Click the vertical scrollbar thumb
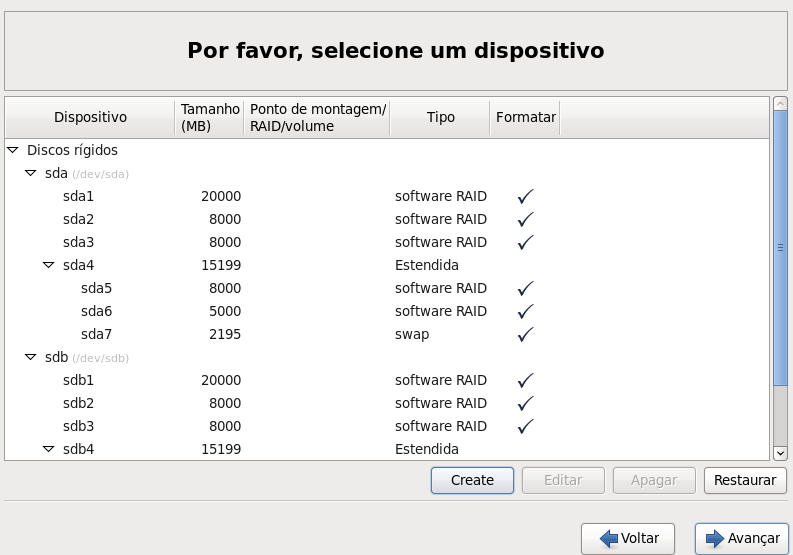Image resolution: width=793 pixels, height=555 pixels. (x=780, y=248)
